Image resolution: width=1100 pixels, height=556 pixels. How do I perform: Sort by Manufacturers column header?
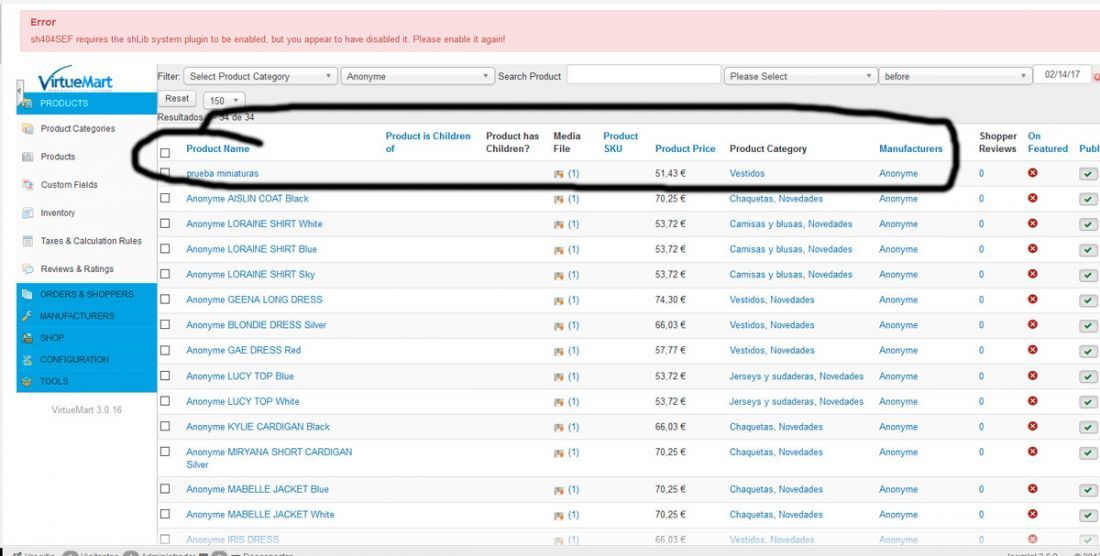tap(911, 149)
